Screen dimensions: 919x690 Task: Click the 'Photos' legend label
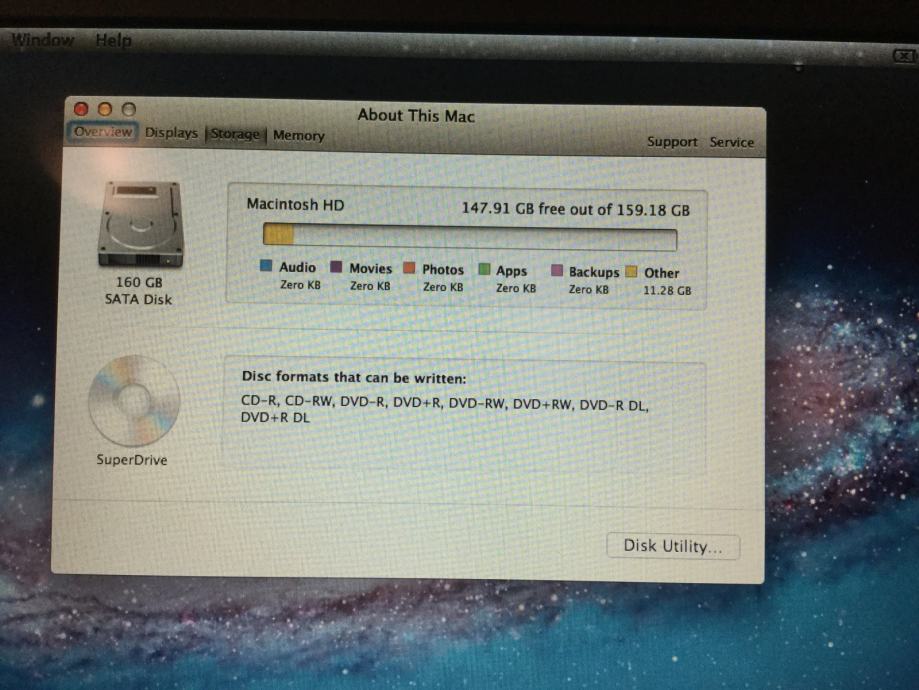(x=443, y=270)
